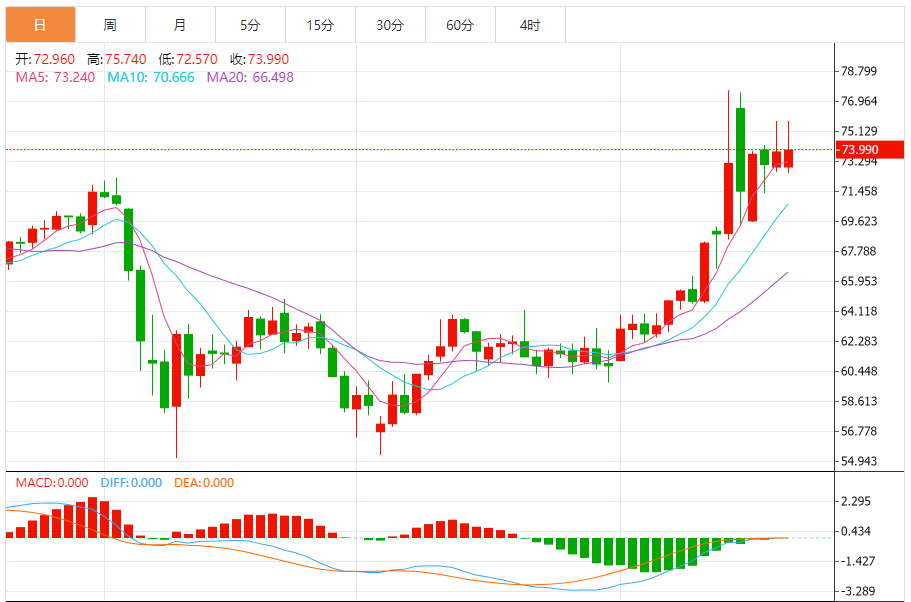Click the 54.943 price axis label

(859, 461)
